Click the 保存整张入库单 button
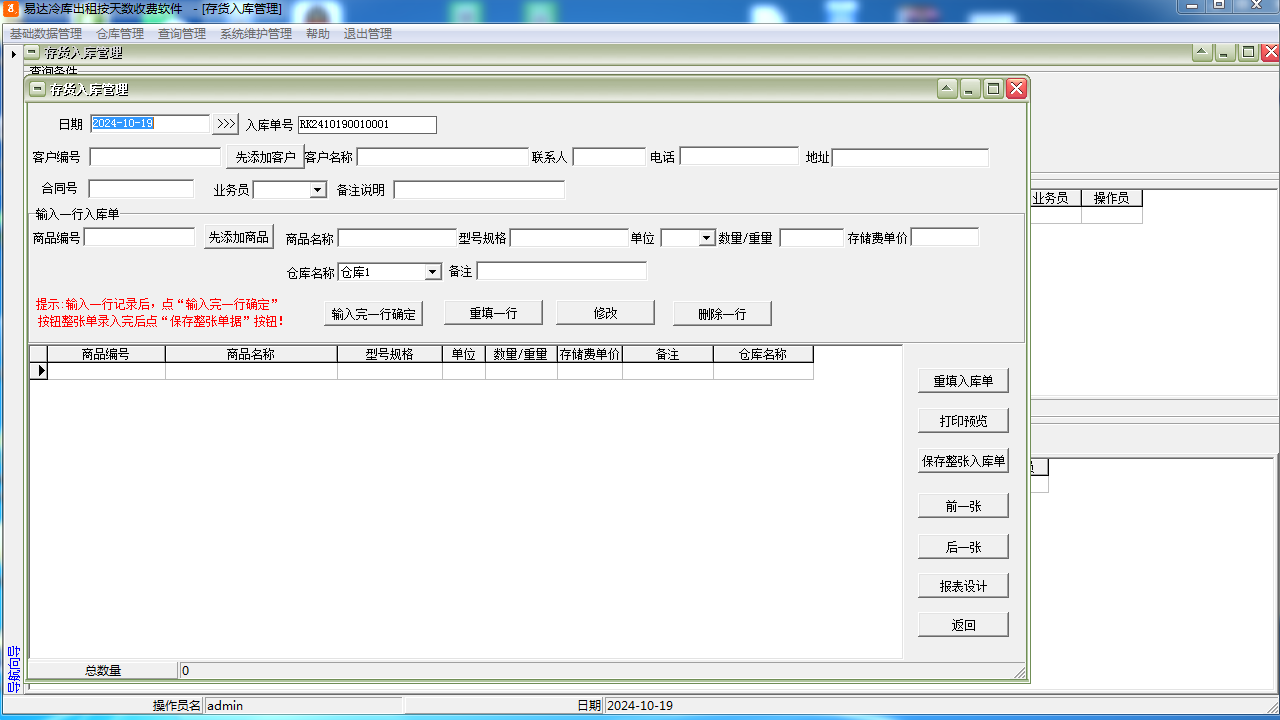1280x720 pixels. (x=963, y=461)
